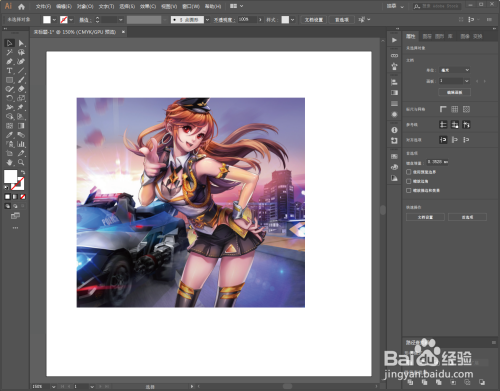This screenshot has width=500, height=391.
Task: Toggle lock guides in Properties panel
Action: click(455, 125)
